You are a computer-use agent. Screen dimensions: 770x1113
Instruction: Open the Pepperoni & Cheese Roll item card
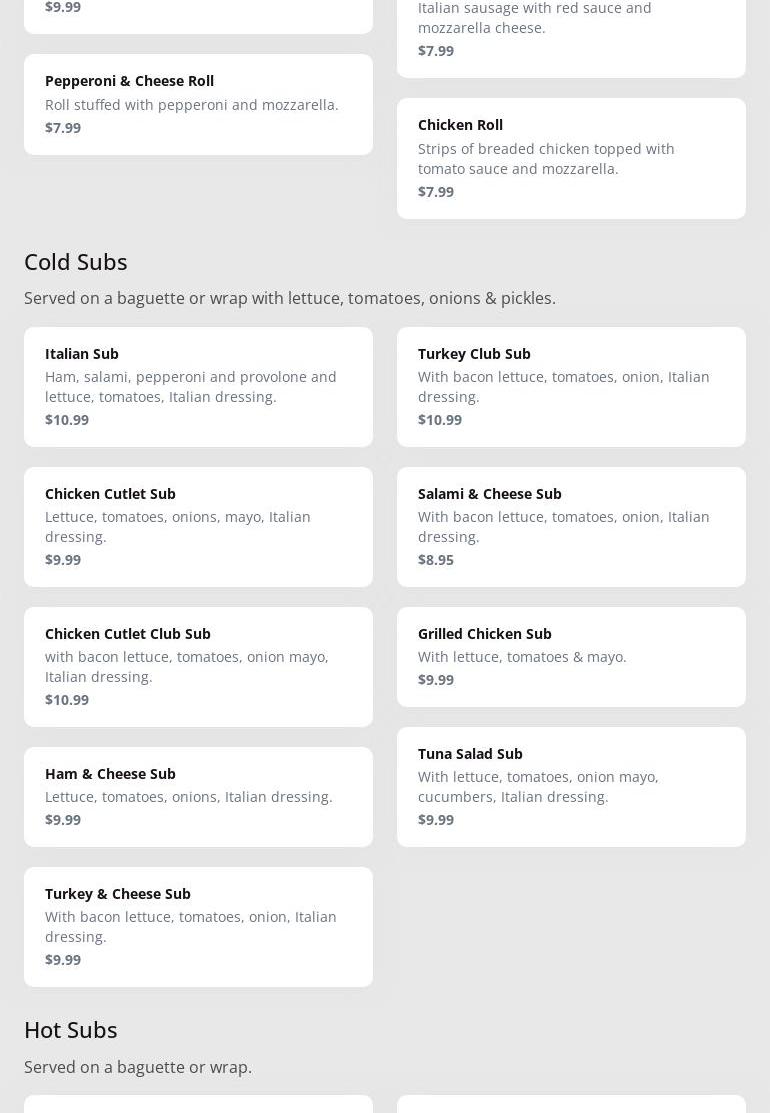(x=198, y=104)
